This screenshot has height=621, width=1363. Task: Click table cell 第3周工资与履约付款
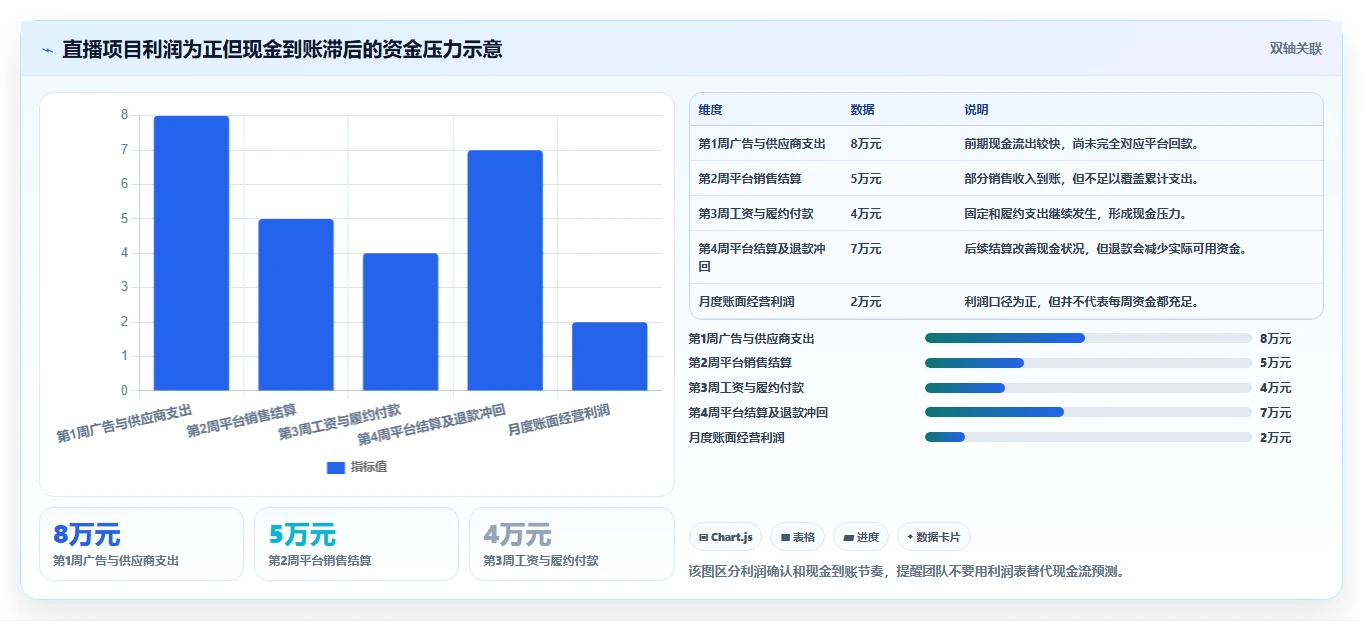[756, 214]
